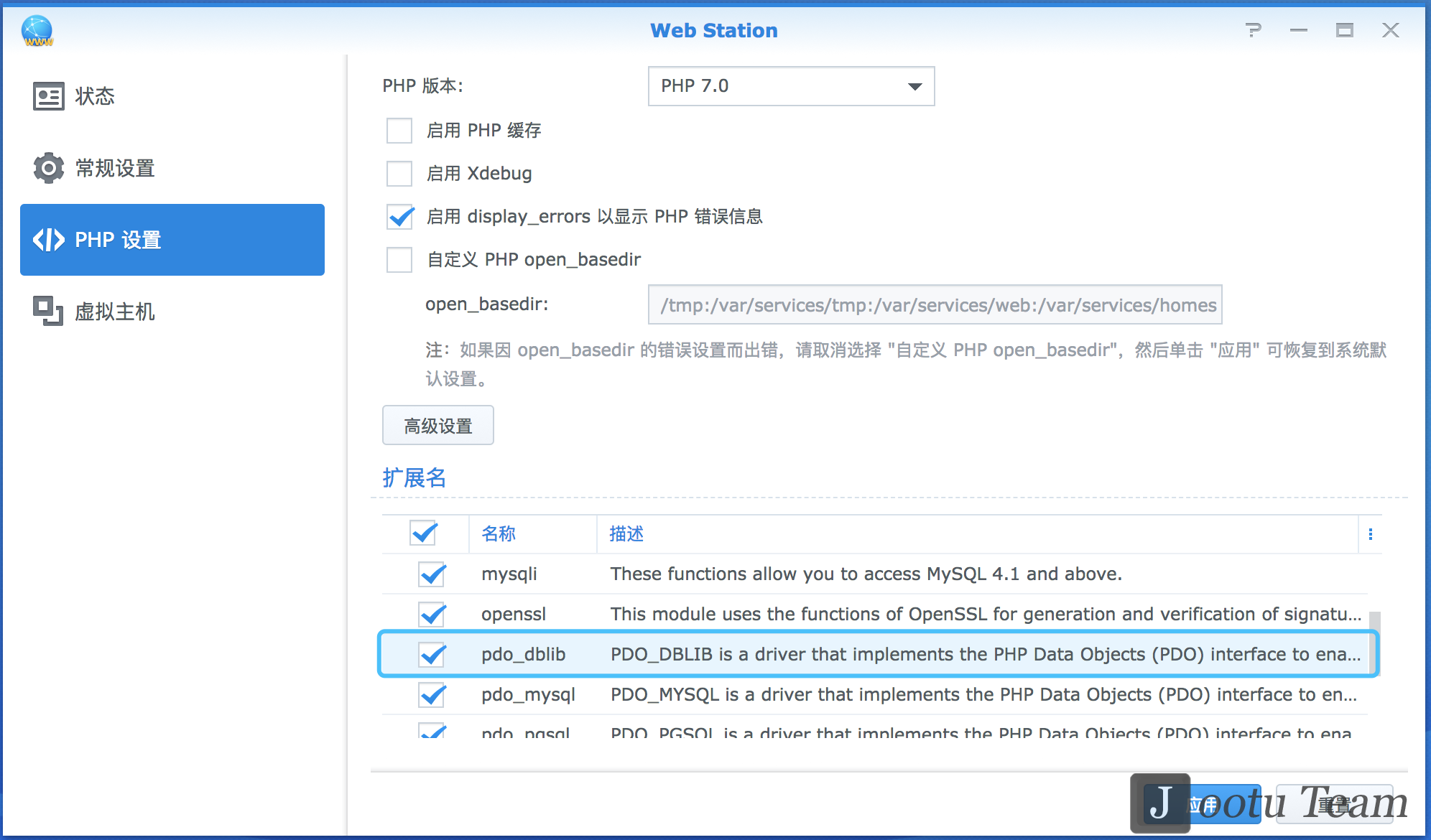Toggle the 启用 Xdebug checkbox
The image size is (1431, 840).
tap(399, 174)
